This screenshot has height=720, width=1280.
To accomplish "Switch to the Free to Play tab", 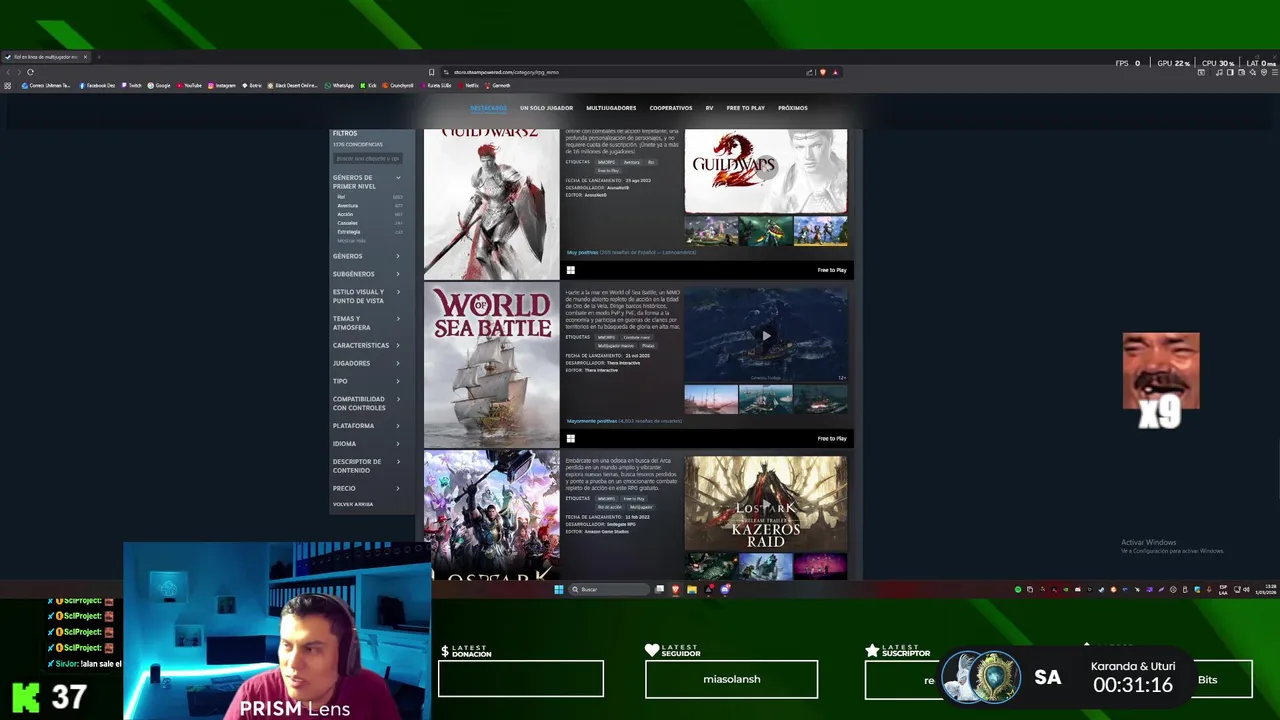I will (x=746, y=108).
